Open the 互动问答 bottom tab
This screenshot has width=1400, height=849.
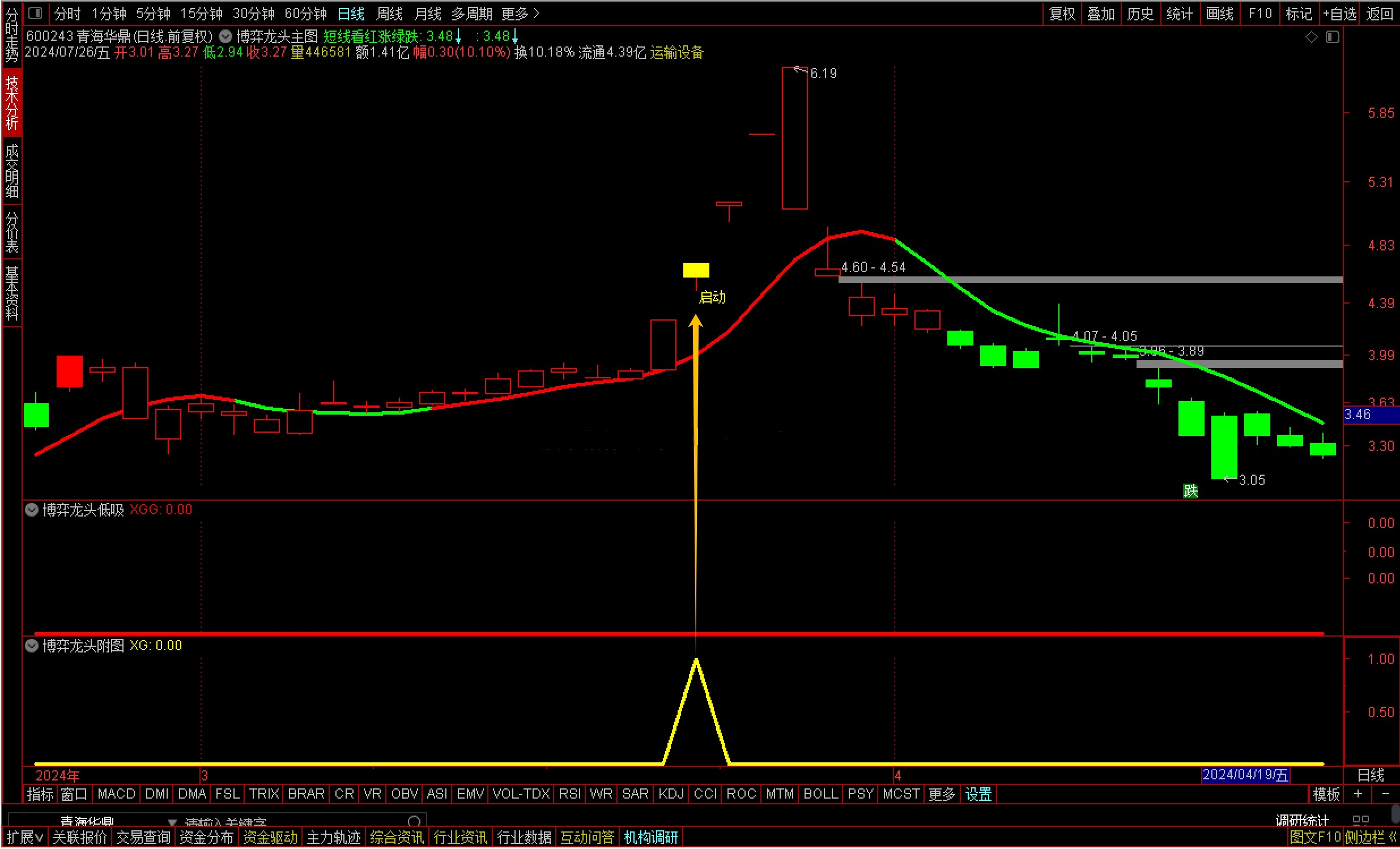[588, 837]
